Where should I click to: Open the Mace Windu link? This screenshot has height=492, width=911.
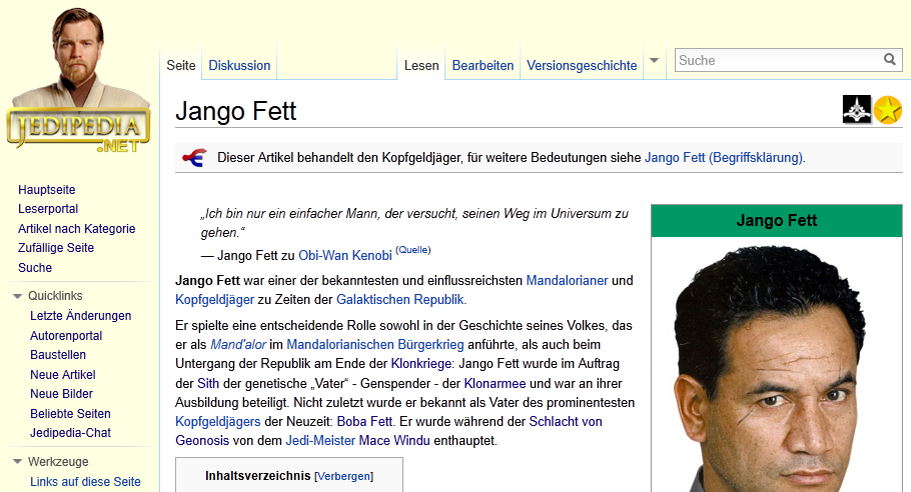pos(394,441)
